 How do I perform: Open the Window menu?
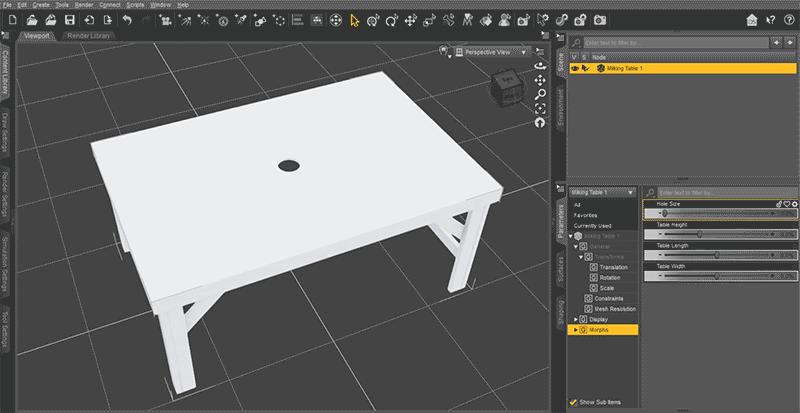(161, 5)
